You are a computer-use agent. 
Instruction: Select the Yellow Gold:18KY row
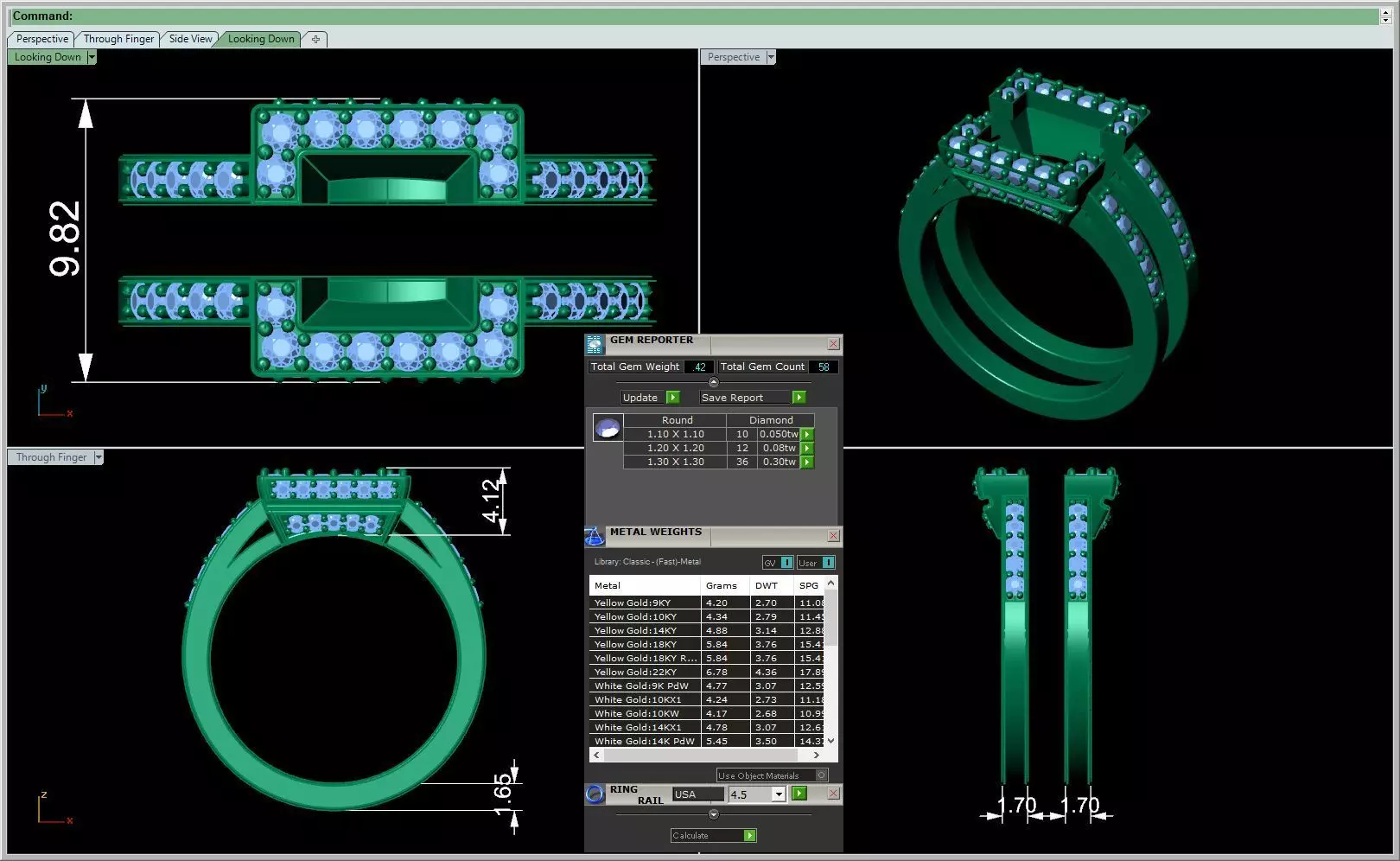point(707,645)
